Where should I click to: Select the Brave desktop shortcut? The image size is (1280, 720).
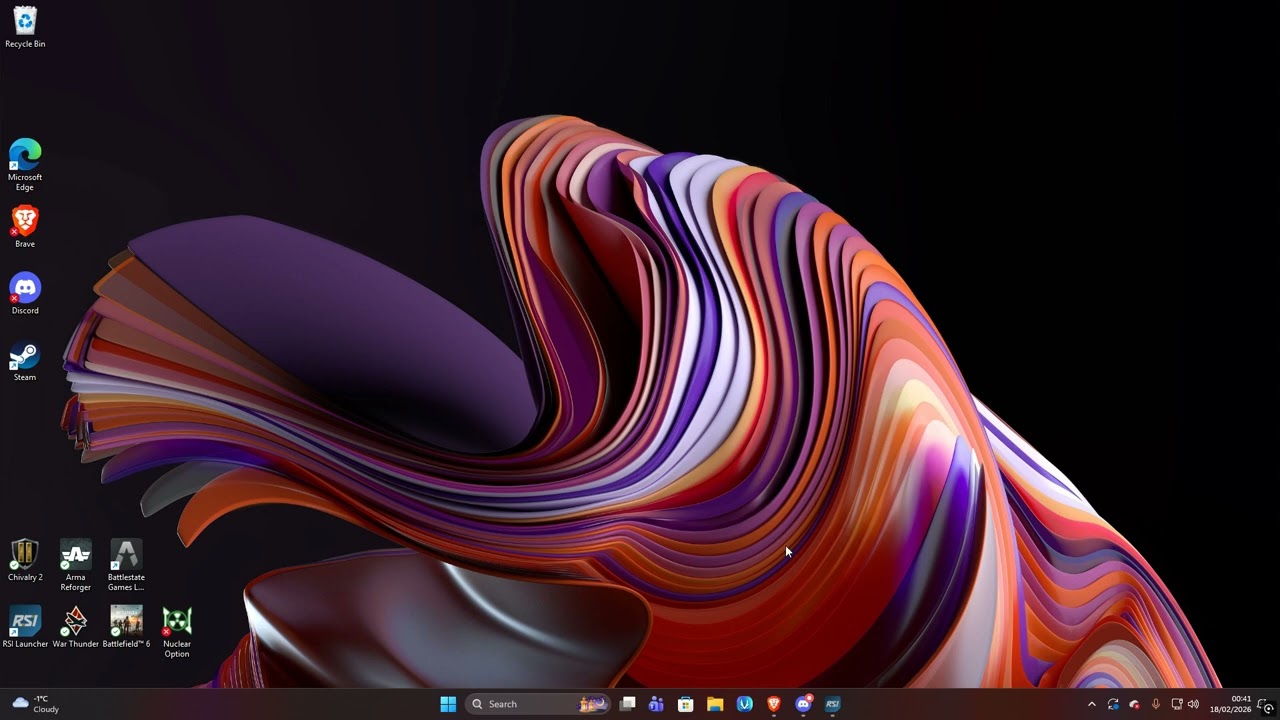click(25, 227)
